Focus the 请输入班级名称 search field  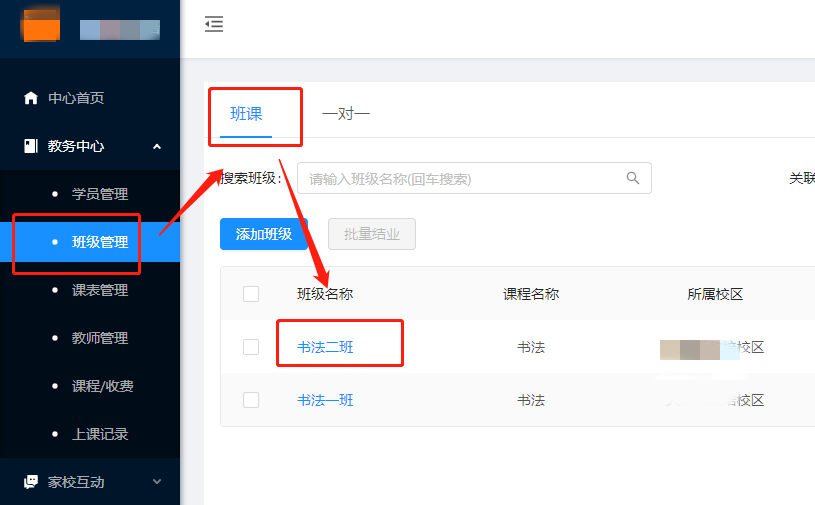pos(474,178)
